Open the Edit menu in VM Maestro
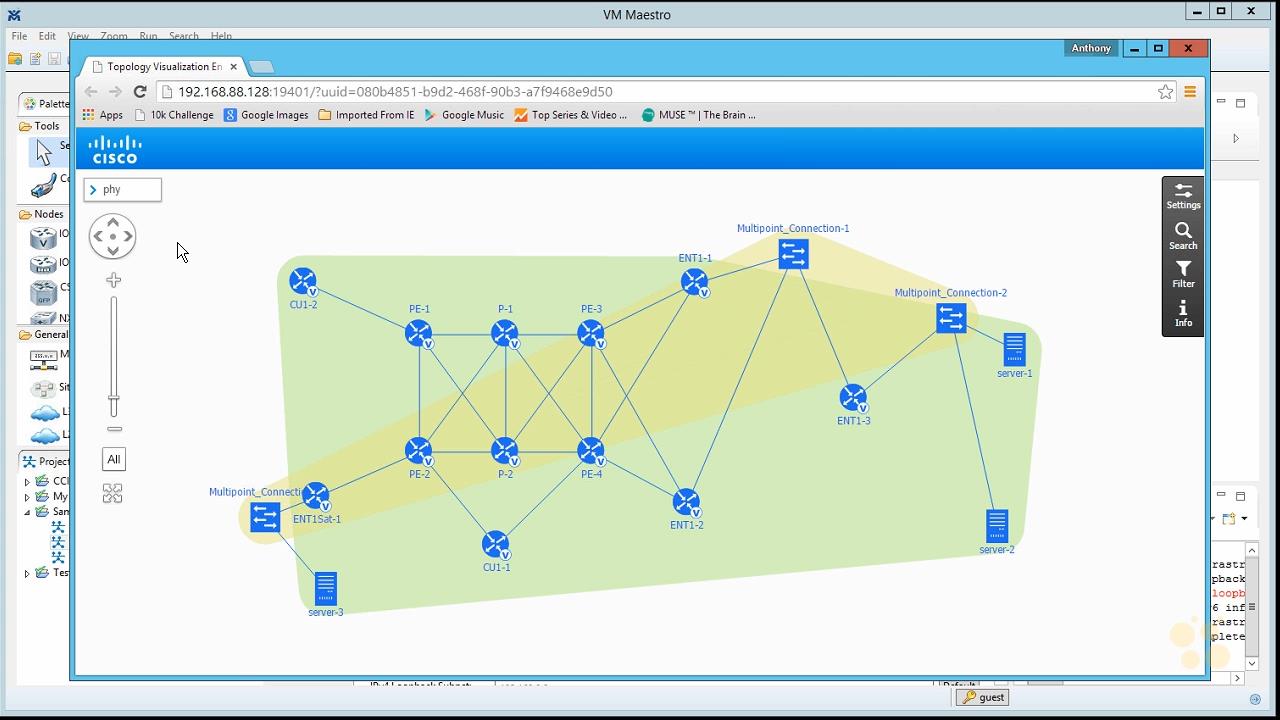Image resolution: width=1280 pixels, height=720 pixels. click(47, 36)
